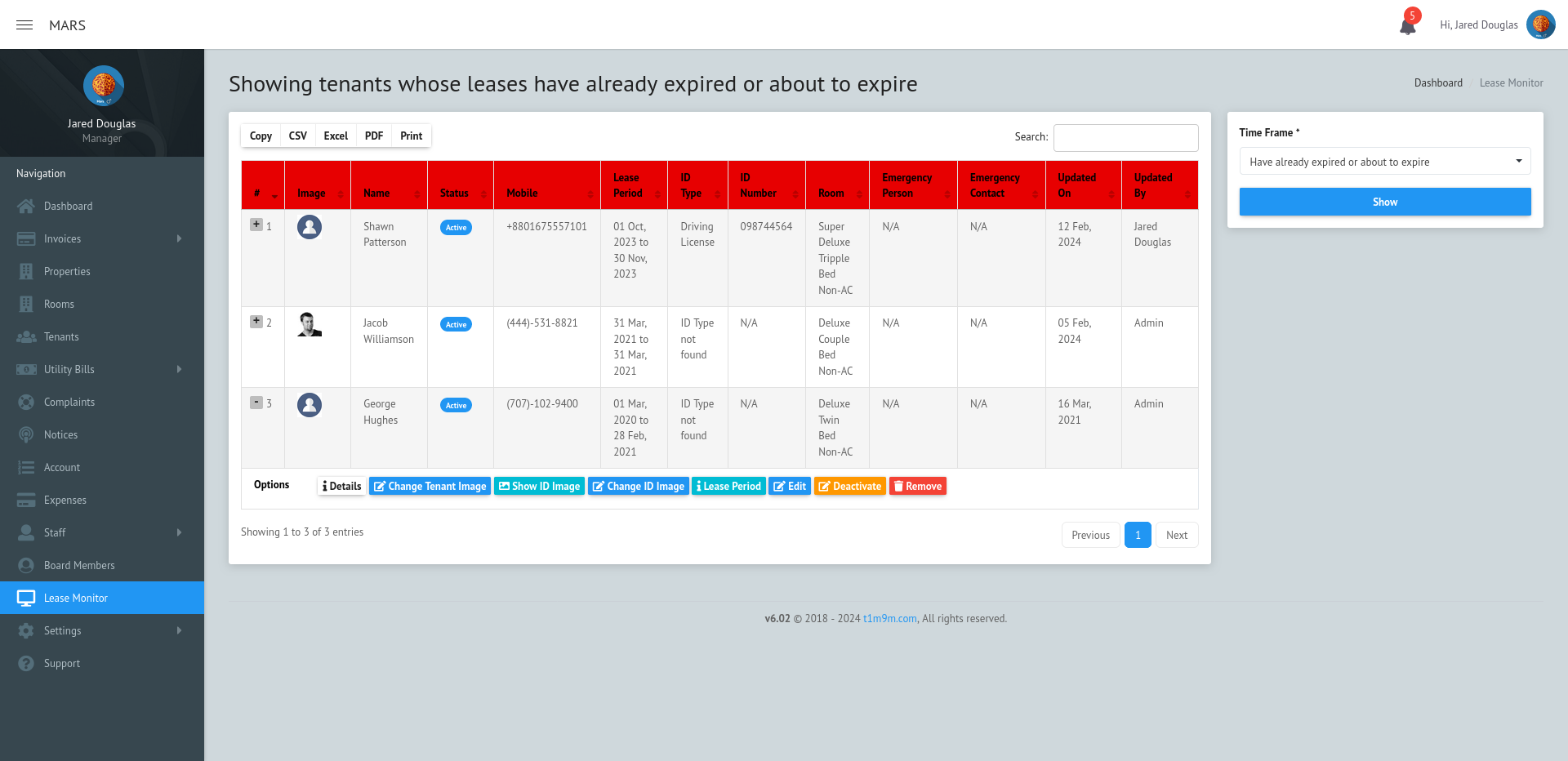
Task: Expand the Staff submenu
Action: pos(55,532)
